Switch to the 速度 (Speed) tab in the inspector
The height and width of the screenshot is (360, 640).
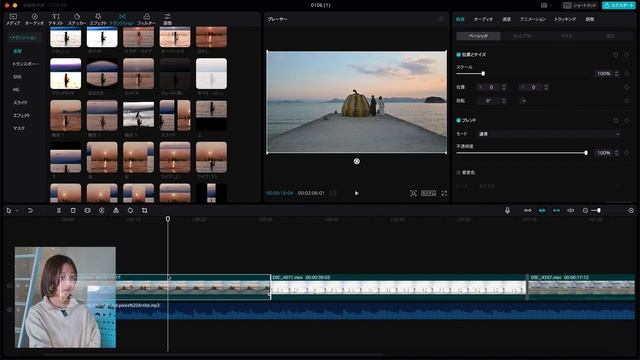click(x=506, y=19)
